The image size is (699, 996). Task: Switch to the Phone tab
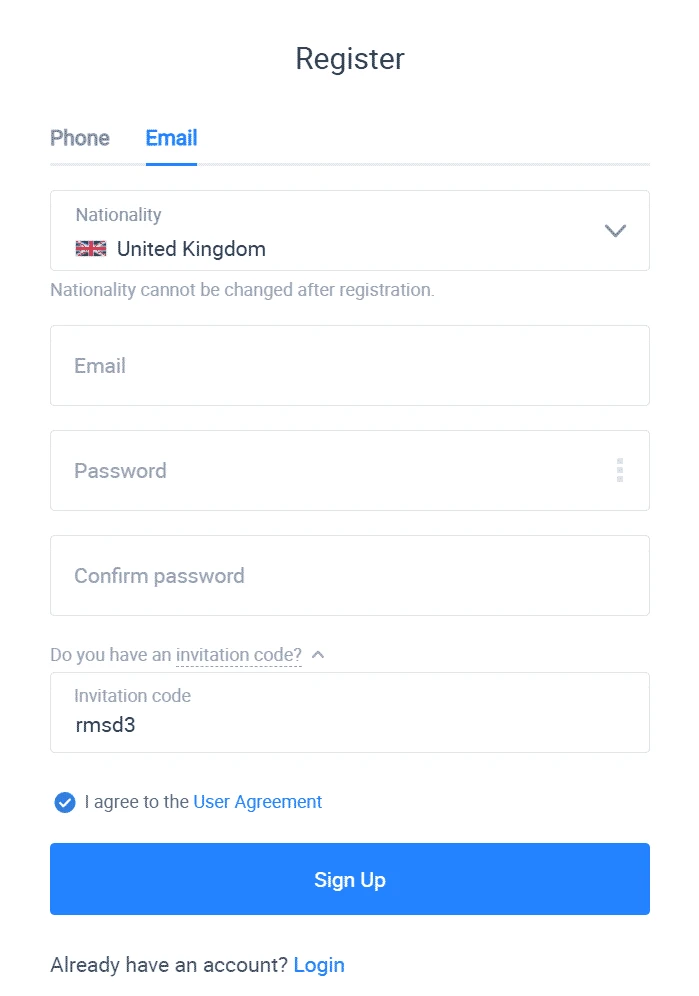pos(79,138)
